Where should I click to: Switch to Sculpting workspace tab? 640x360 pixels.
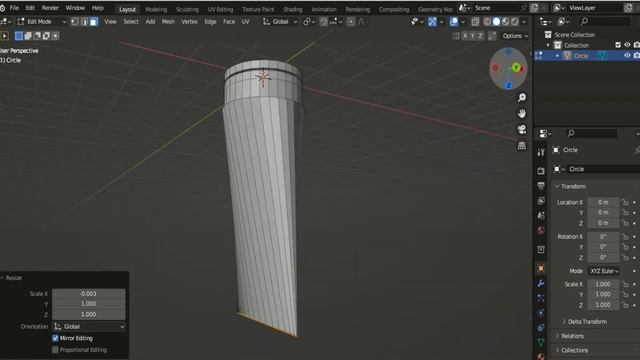[x=187, y=9]
